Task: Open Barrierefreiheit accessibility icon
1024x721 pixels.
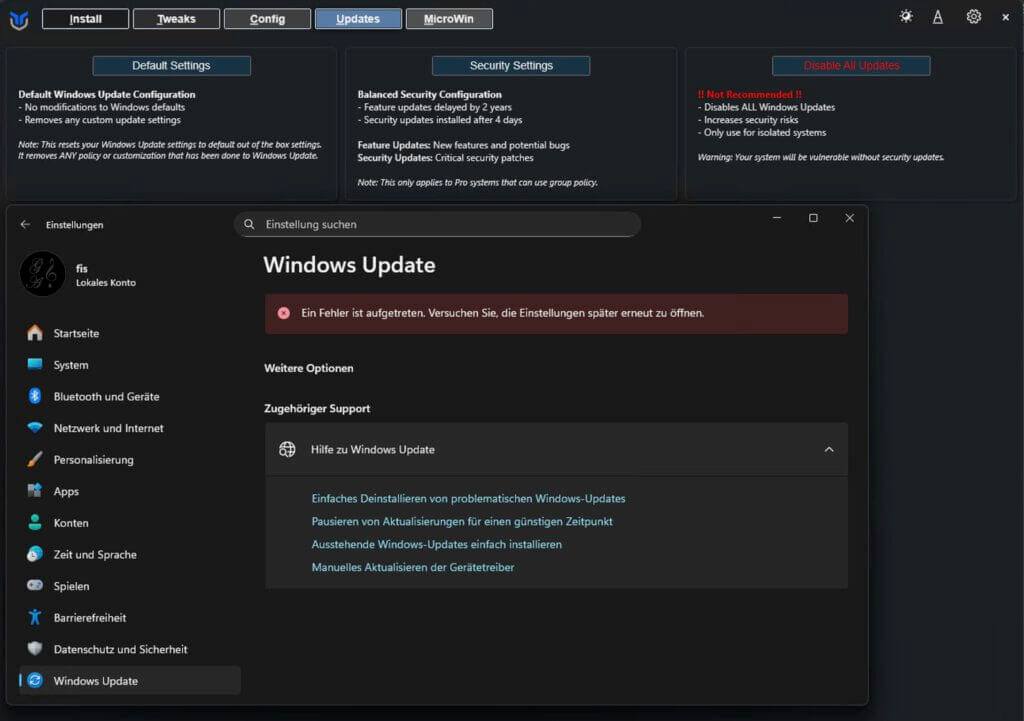Action: (35, 617)
